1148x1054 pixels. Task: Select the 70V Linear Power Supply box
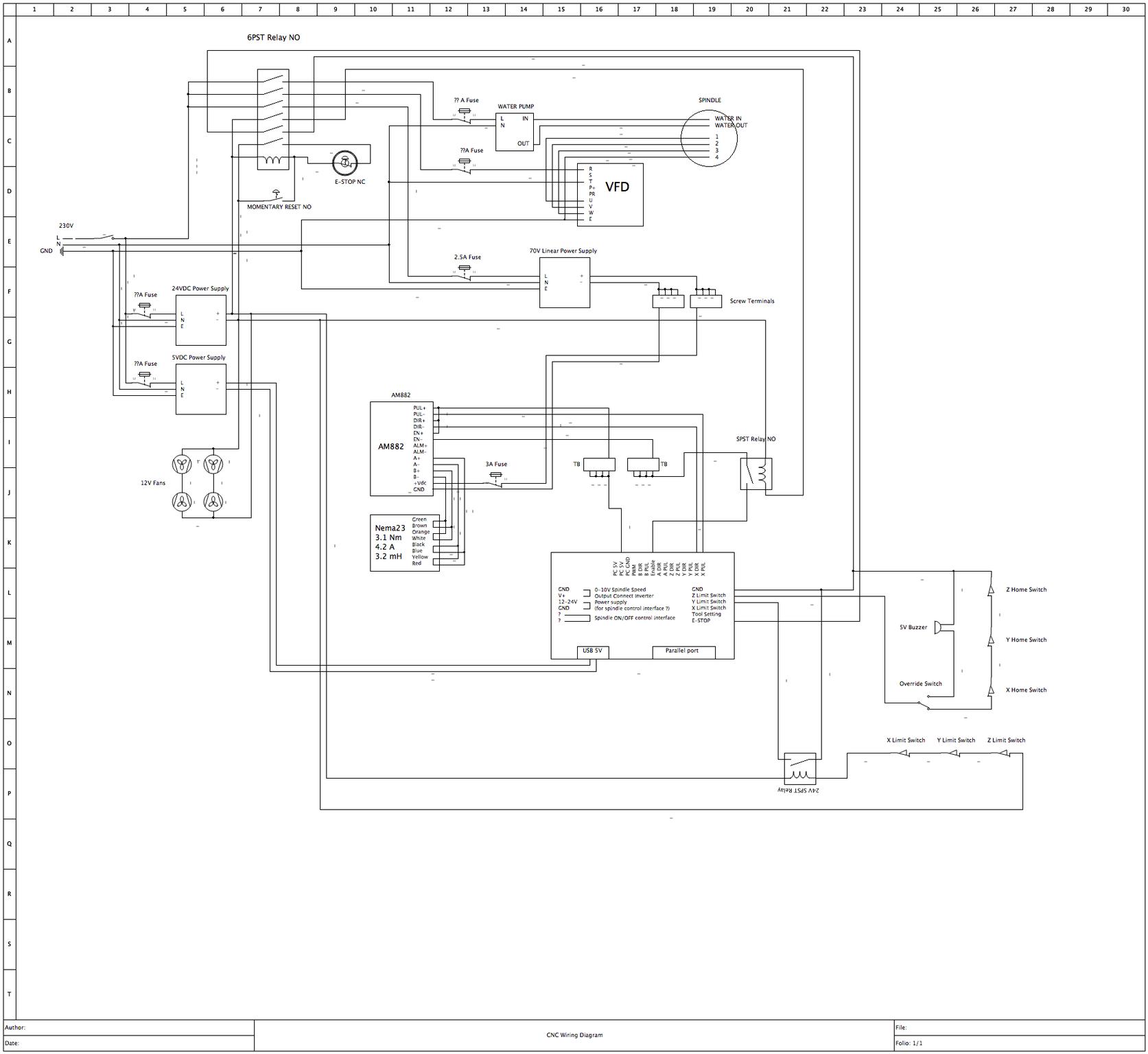(564, 282)
